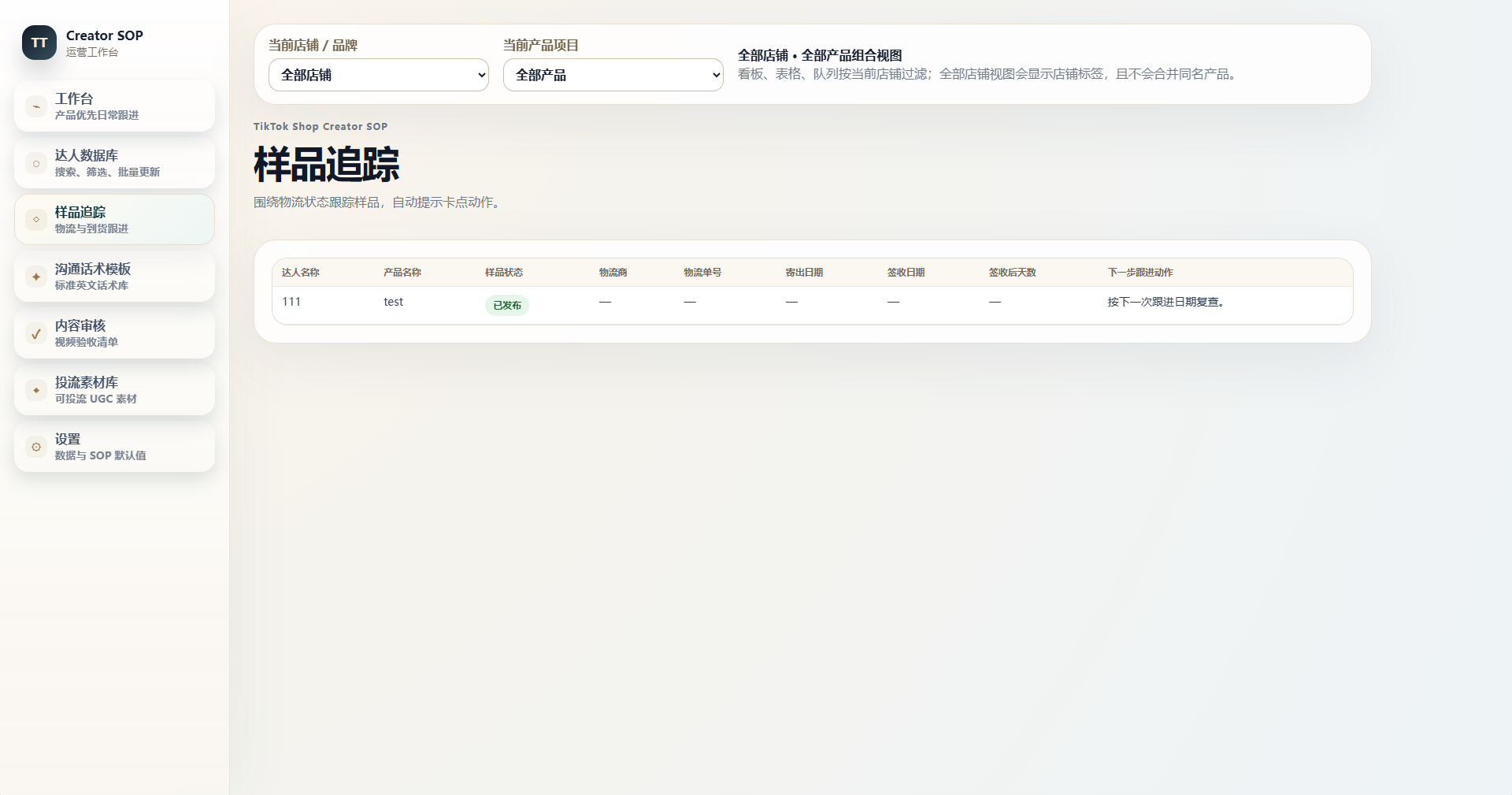Viewport: 1512px width, 795px height.
Task: Open 沟通话术模板 page
Action: click(114, 277)
